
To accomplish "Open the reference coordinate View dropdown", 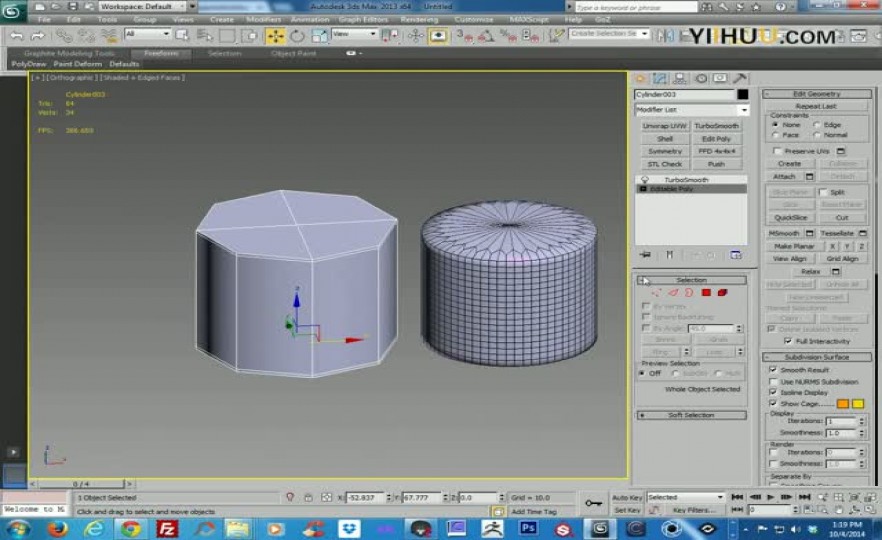I will pos(354,34).
